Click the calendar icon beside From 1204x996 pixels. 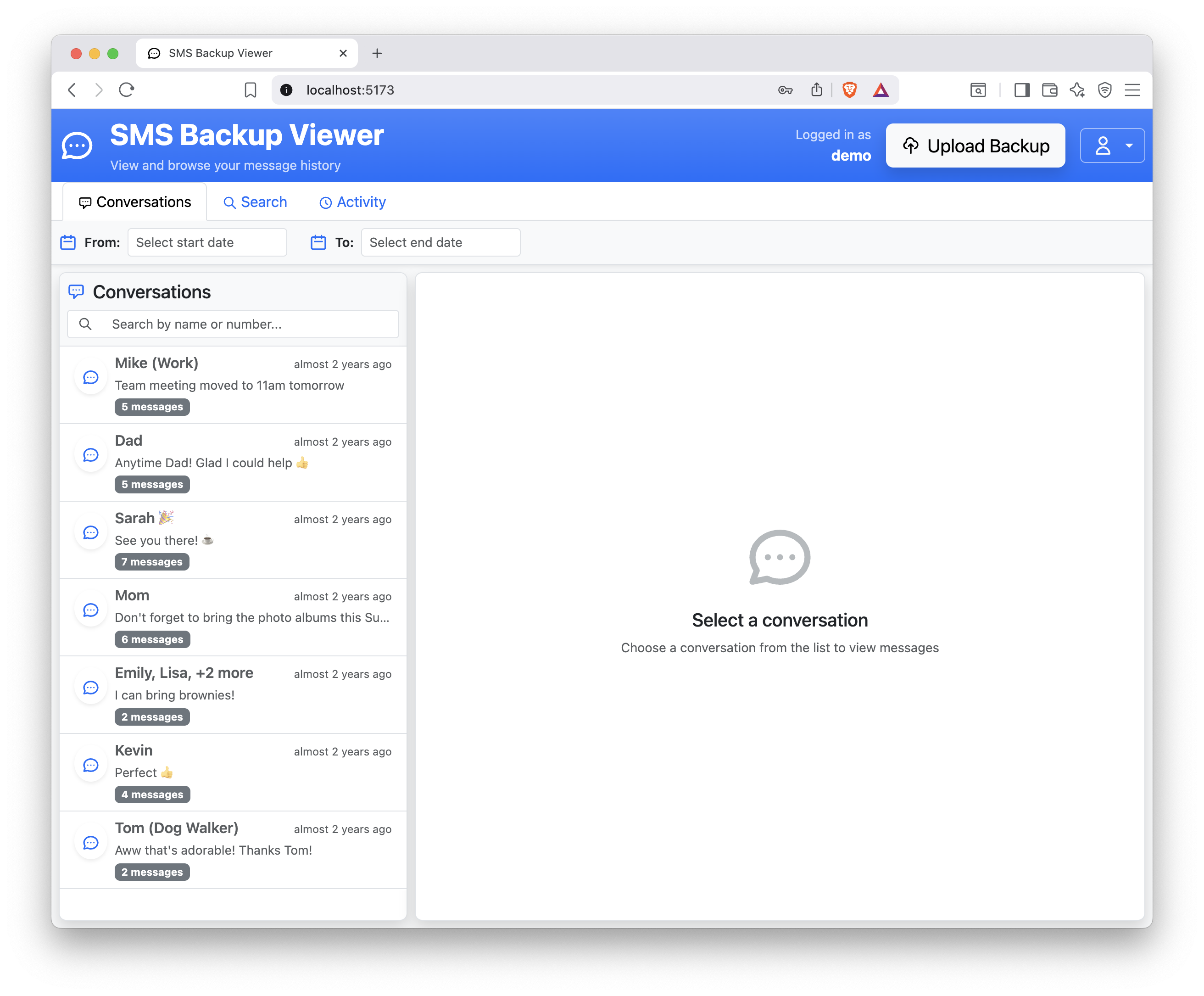pos(68,242)
